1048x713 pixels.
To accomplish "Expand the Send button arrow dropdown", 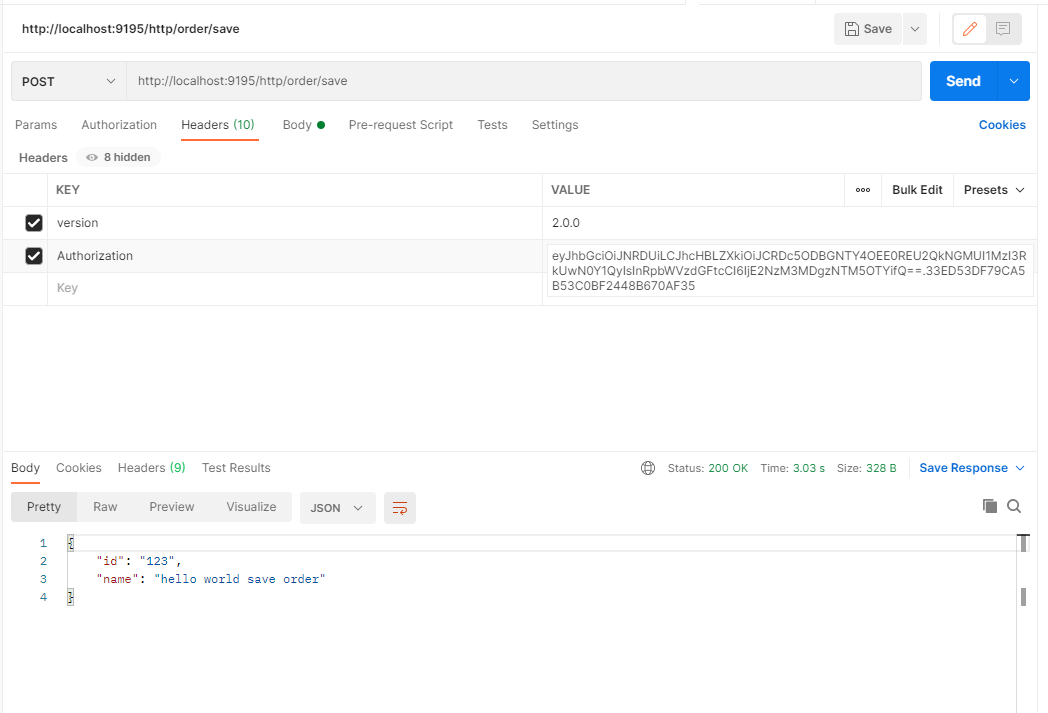I will click(1015, 81).
